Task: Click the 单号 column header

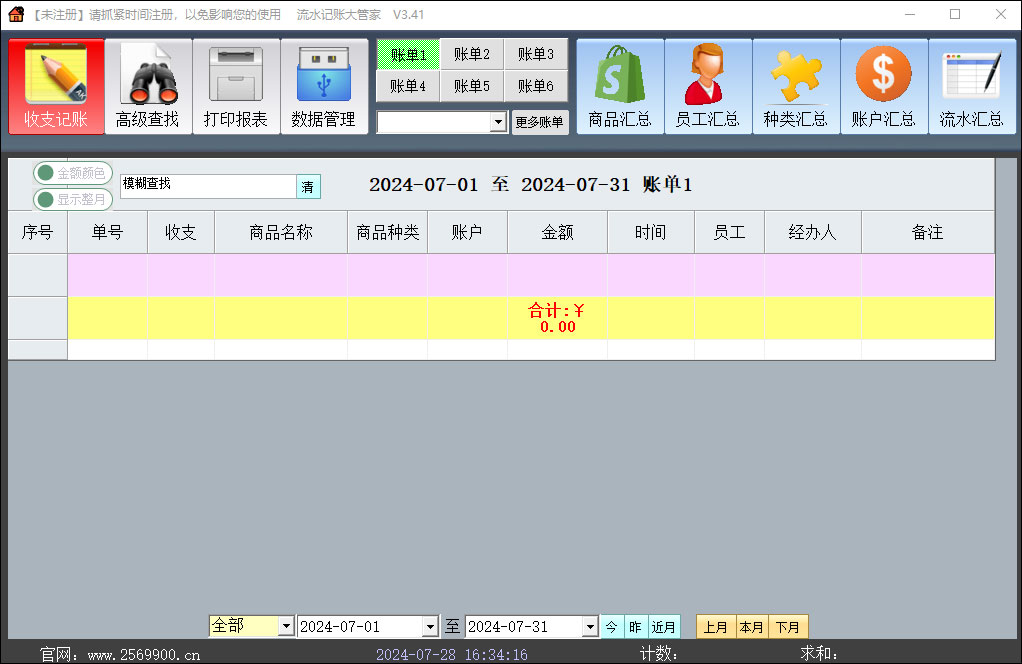Action: pyautogui.click(x=108, y=232)
